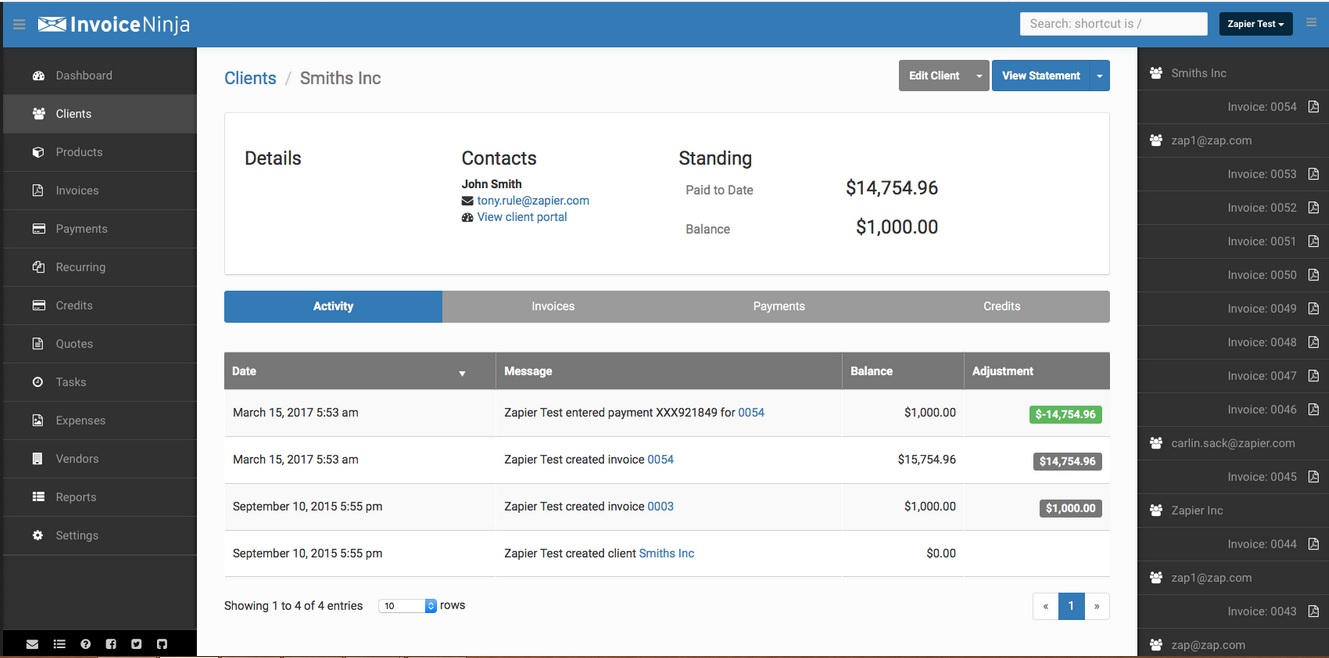
Task: Open Tasks in the sidebar
Action: pos(99,382)
